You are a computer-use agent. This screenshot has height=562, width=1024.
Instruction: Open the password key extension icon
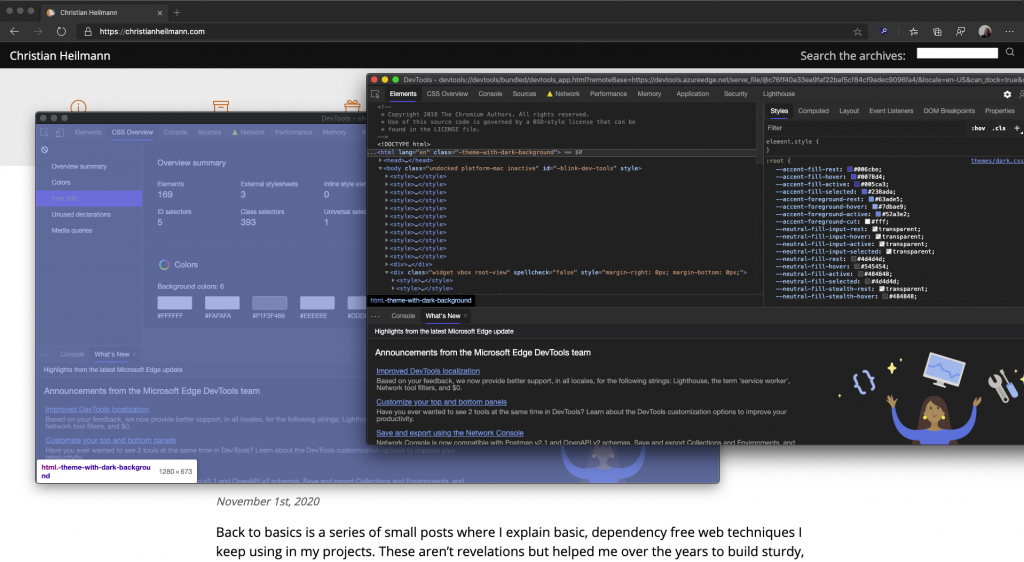pos(884,31)
